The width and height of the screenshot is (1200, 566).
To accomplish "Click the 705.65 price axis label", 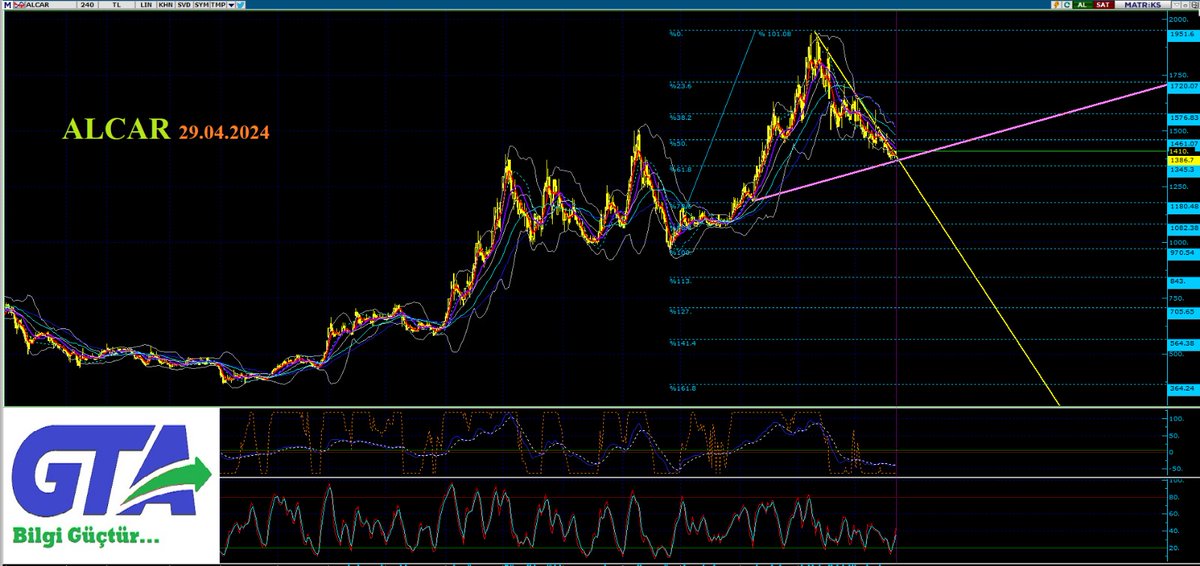I will click(x=1183, y=312).
